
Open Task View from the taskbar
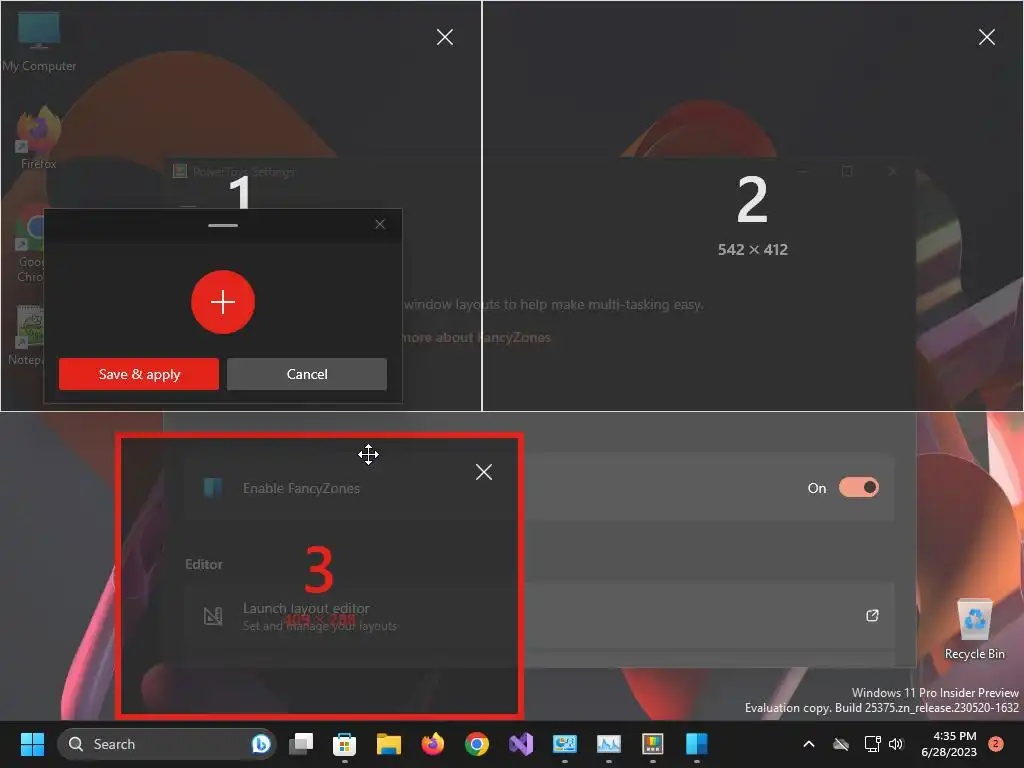click(x=301, y=744)
